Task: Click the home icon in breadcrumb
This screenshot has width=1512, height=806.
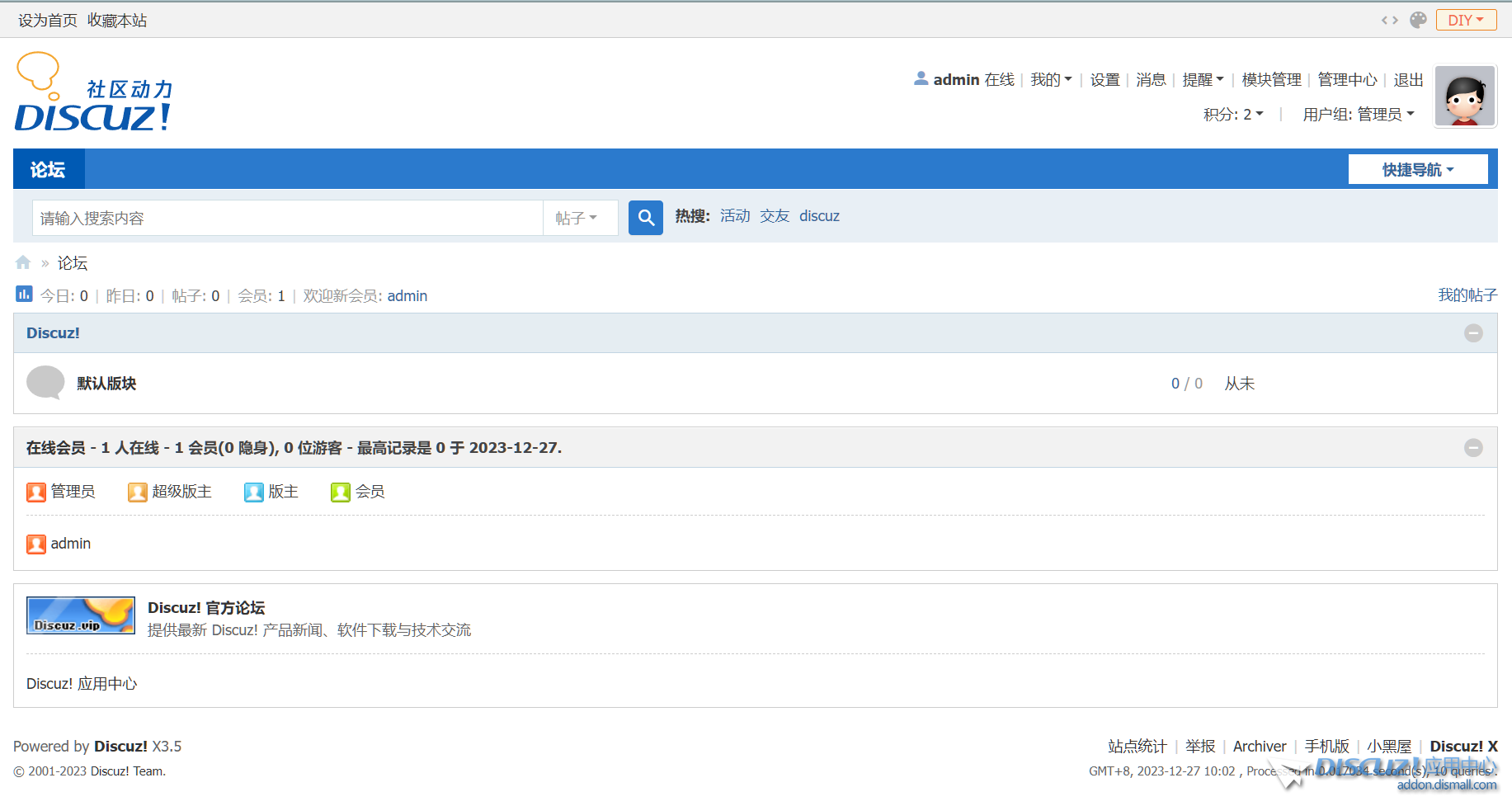Action: (x=23, y=263)
